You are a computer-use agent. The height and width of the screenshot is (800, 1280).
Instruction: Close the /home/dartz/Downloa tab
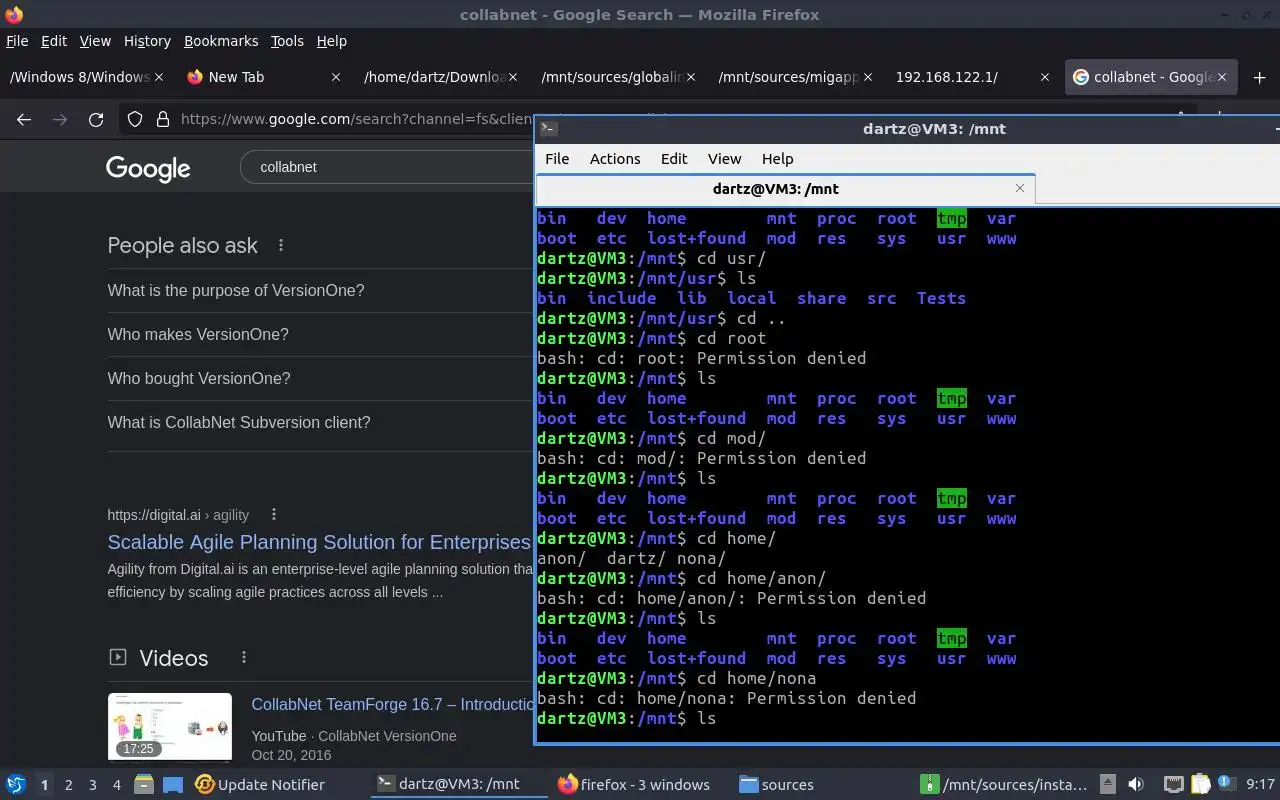click(x=513, y=77)
